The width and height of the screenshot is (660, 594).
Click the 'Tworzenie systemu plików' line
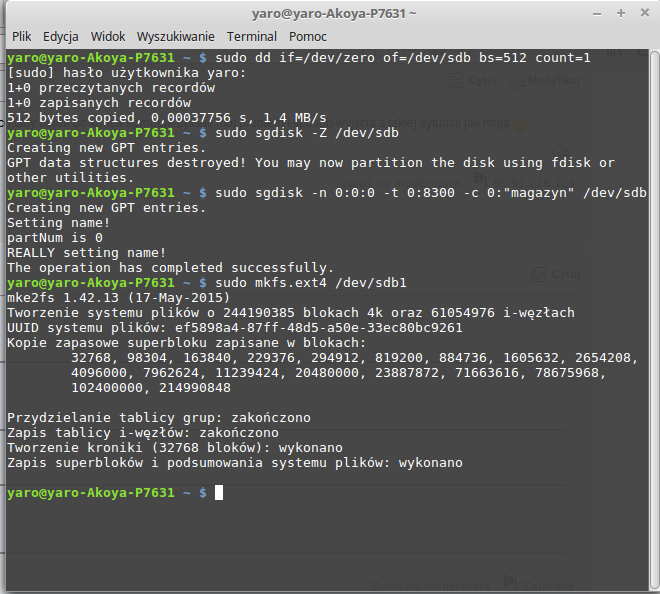[290, 313]
